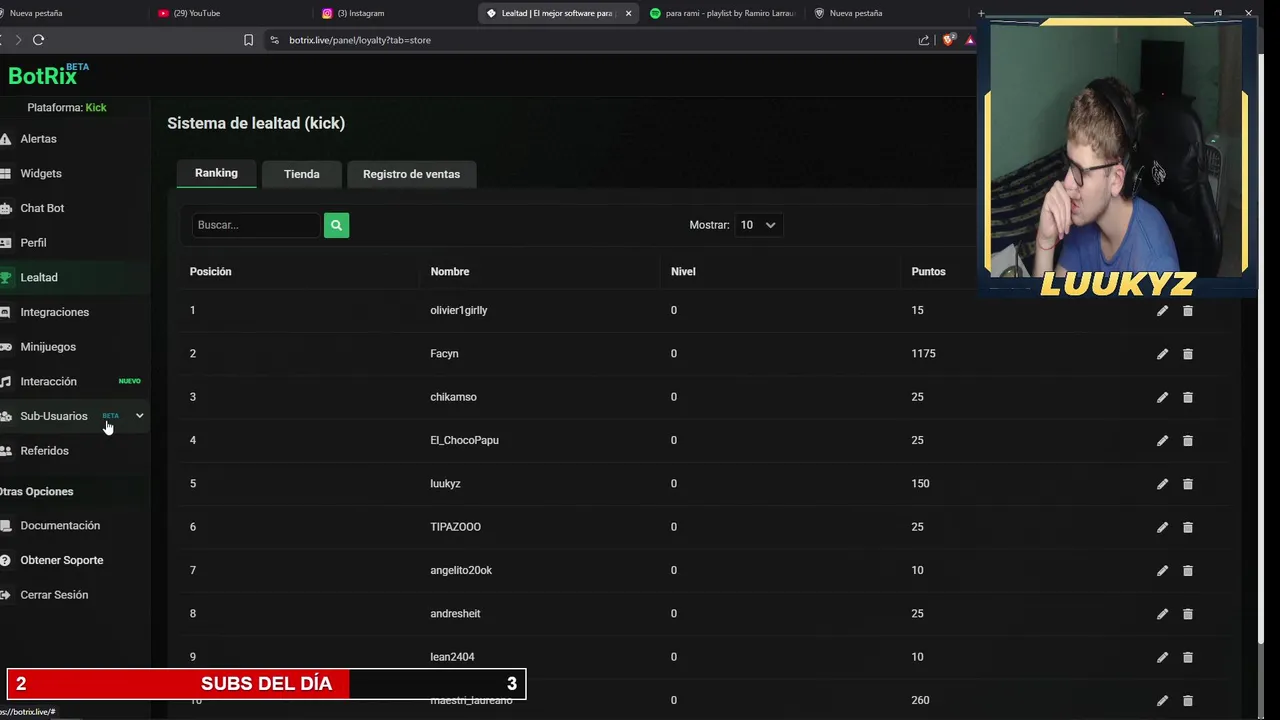Delete the olivier1girlly row with trash icon
Image resolution: width=1280 pixels, height=720 pixels.
pyautogui.click(x=1188, y=311)
